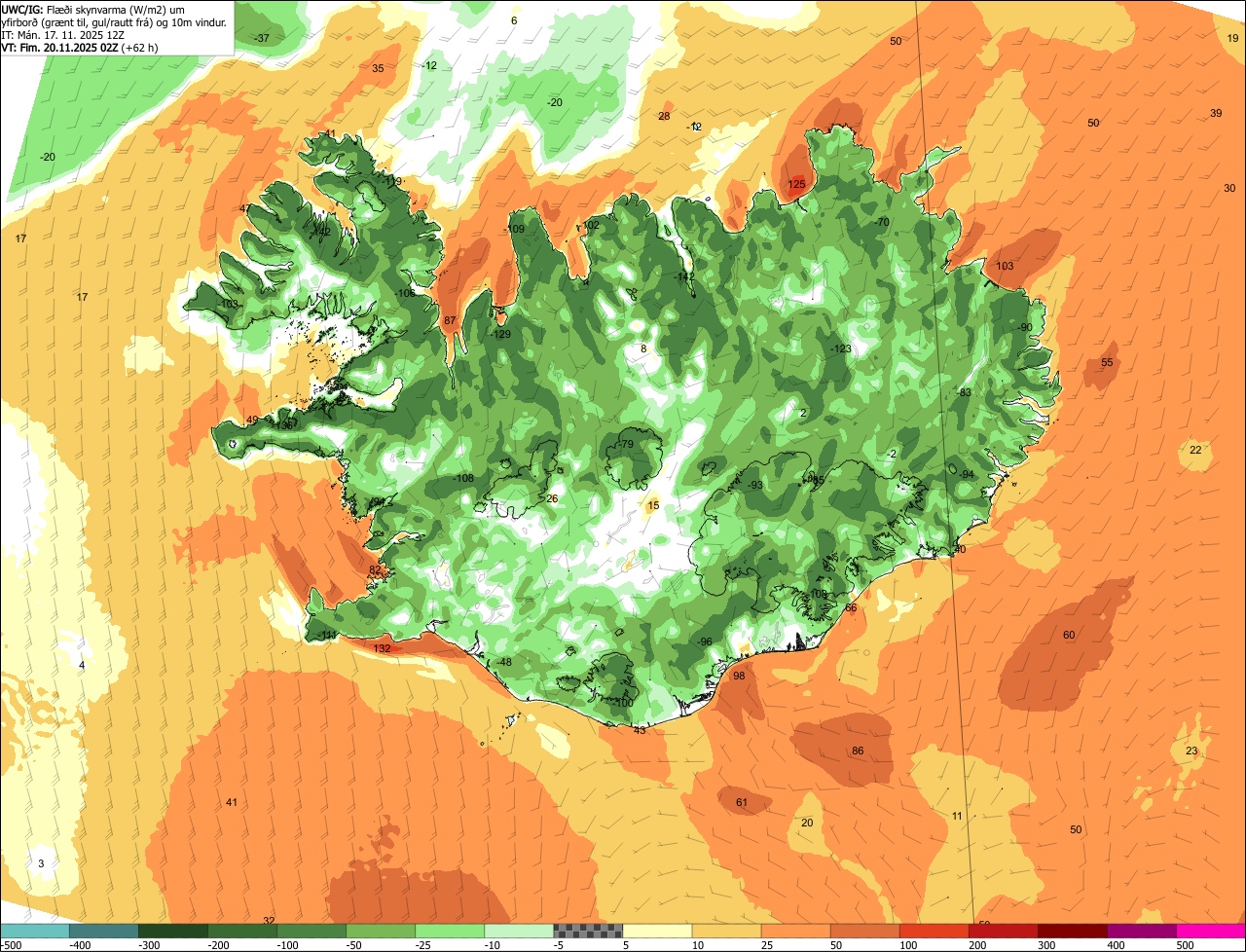Pick the legend swatch between -25 and -10
The width and height of the screenshot is (1246, 952).
(x=450, y=931)
